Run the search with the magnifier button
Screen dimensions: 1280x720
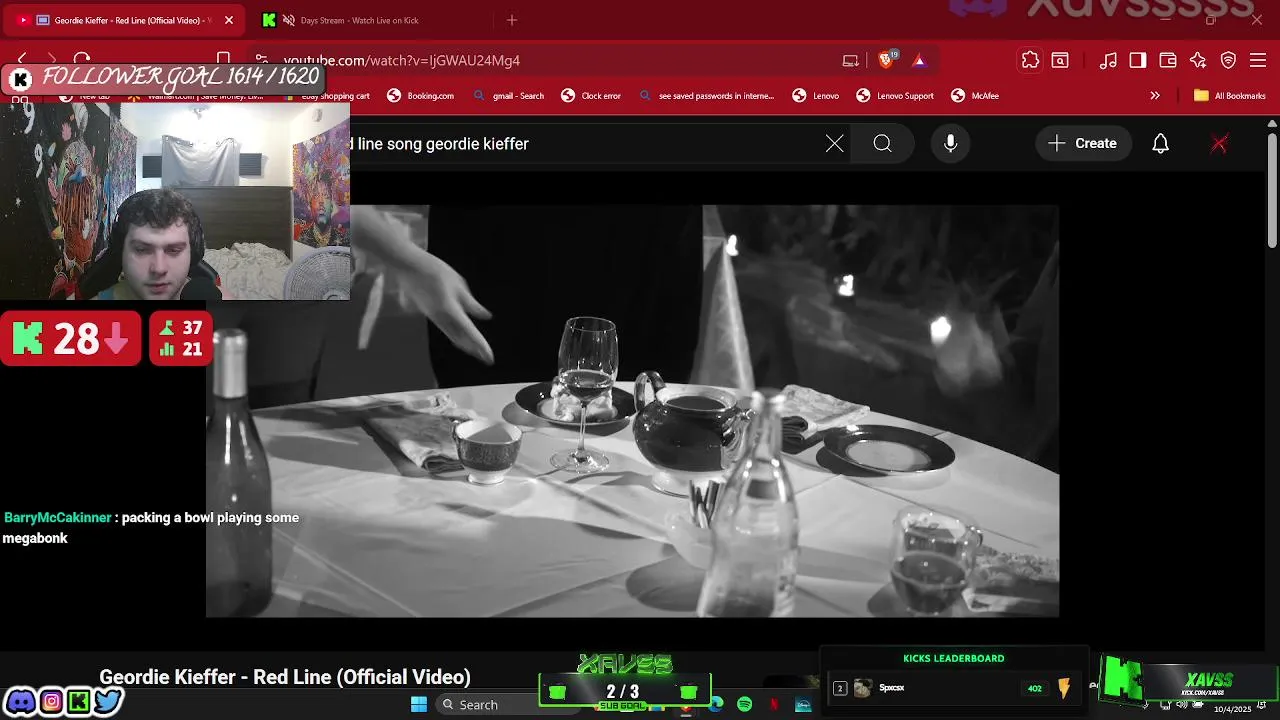tap(882, 144)
